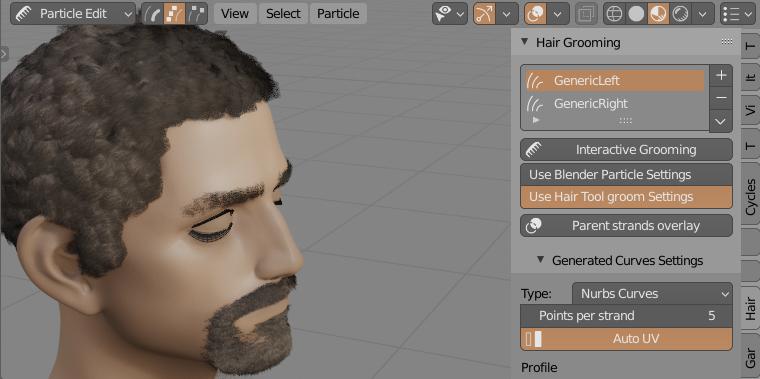Collapse the Hair Grooming panel
The height and width of the screenshot is (379, 760).
tap(524, 42)
